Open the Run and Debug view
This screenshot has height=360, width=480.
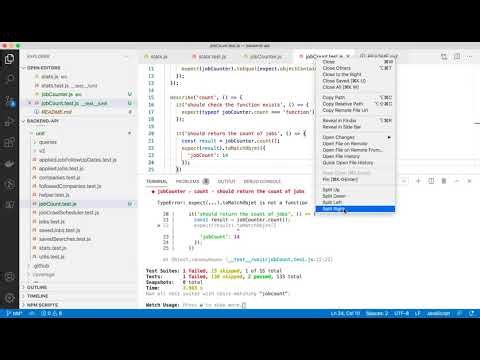(9, 122)
